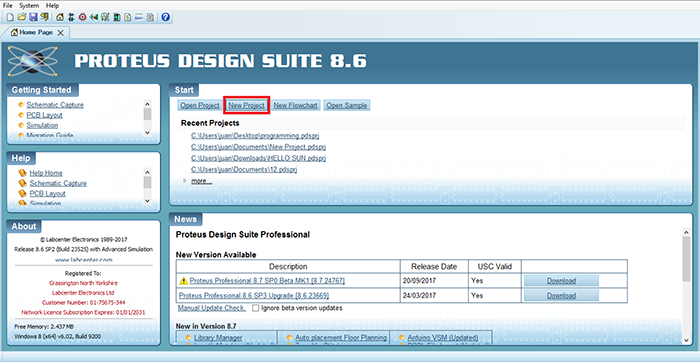Viewport: 700px width, 362px height.
Task: Open the Design Explorer toolbar icon
Action: (x=117, y=17)
